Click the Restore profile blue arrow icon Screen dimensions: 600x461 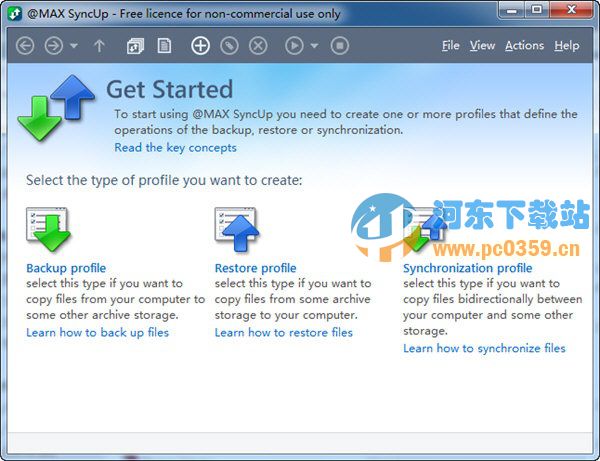point(236,229)
